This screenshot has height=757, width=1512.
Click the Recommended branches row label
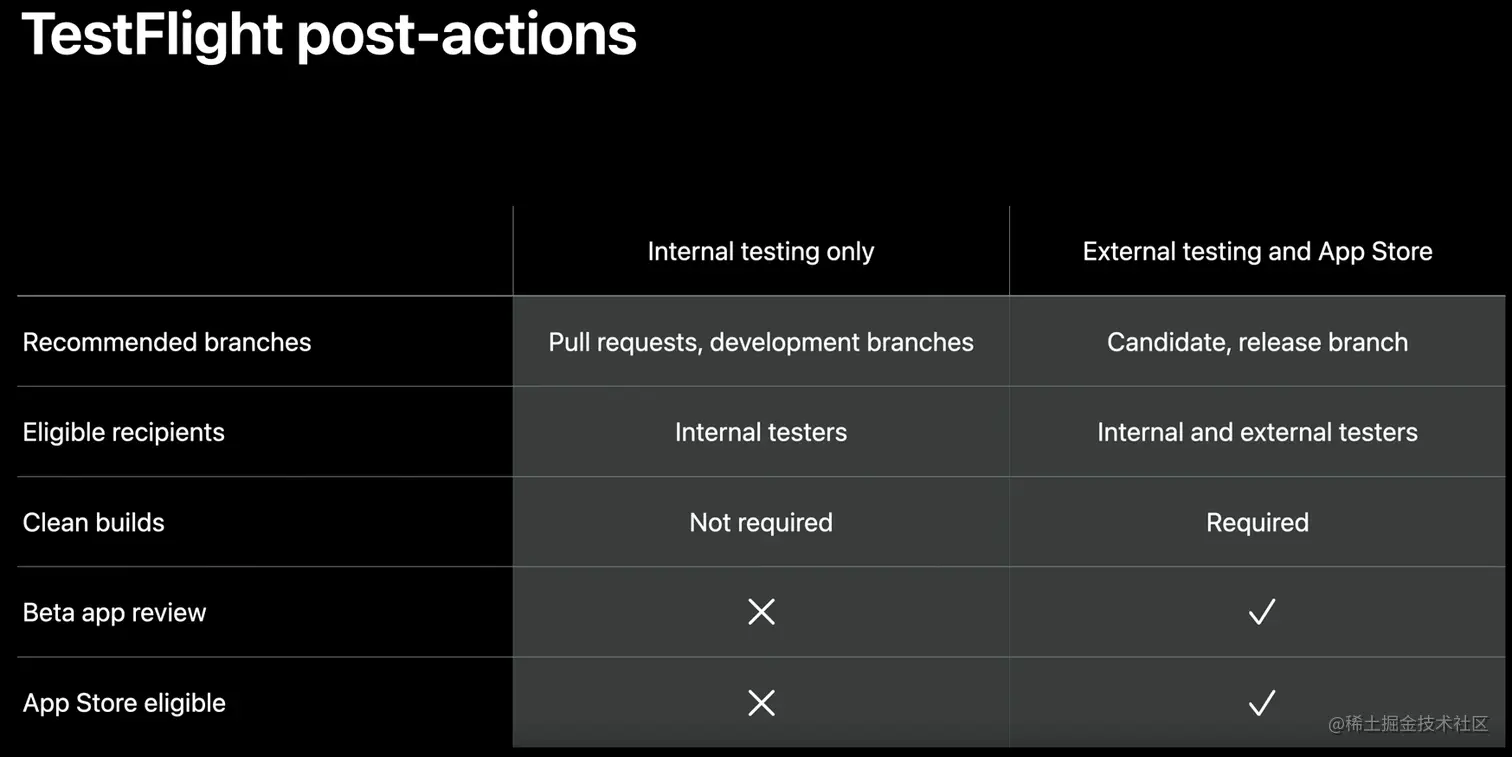pyautogui.click(x=167, y=342)
